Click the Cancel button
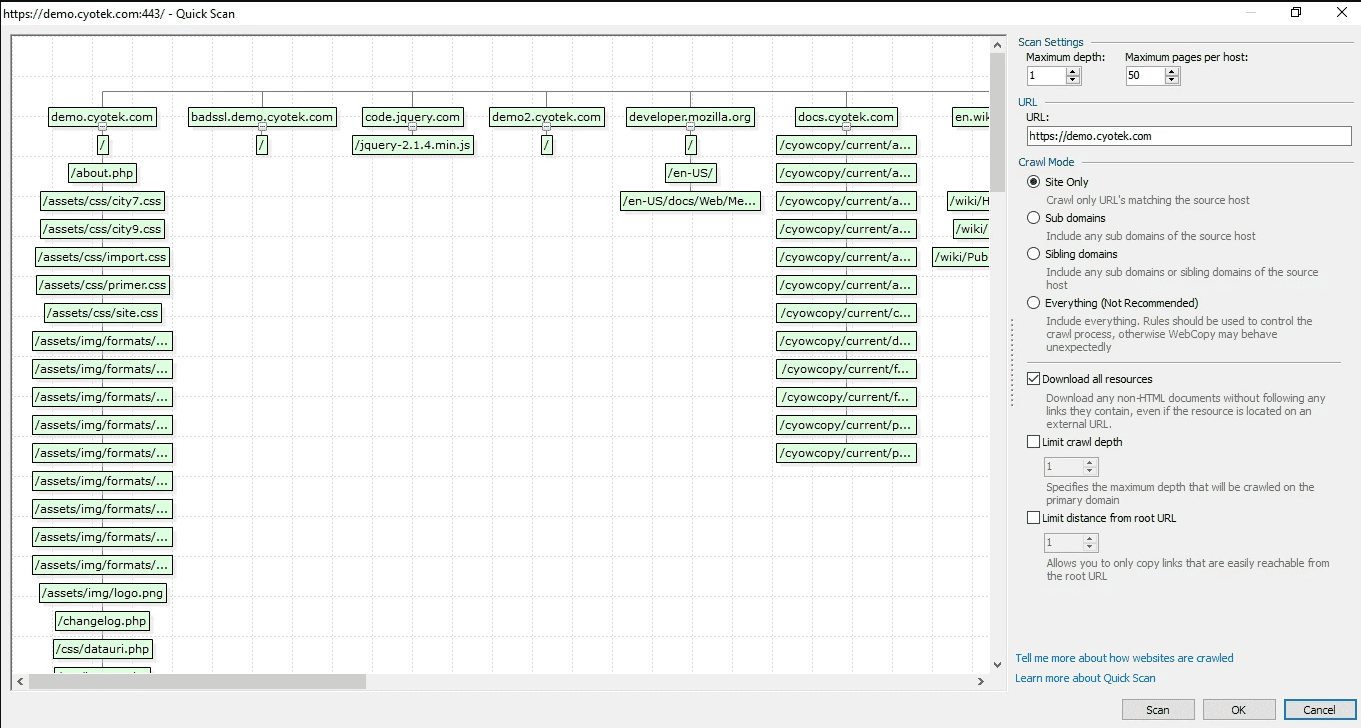 pyautogui.click(x=1320, y=710)
